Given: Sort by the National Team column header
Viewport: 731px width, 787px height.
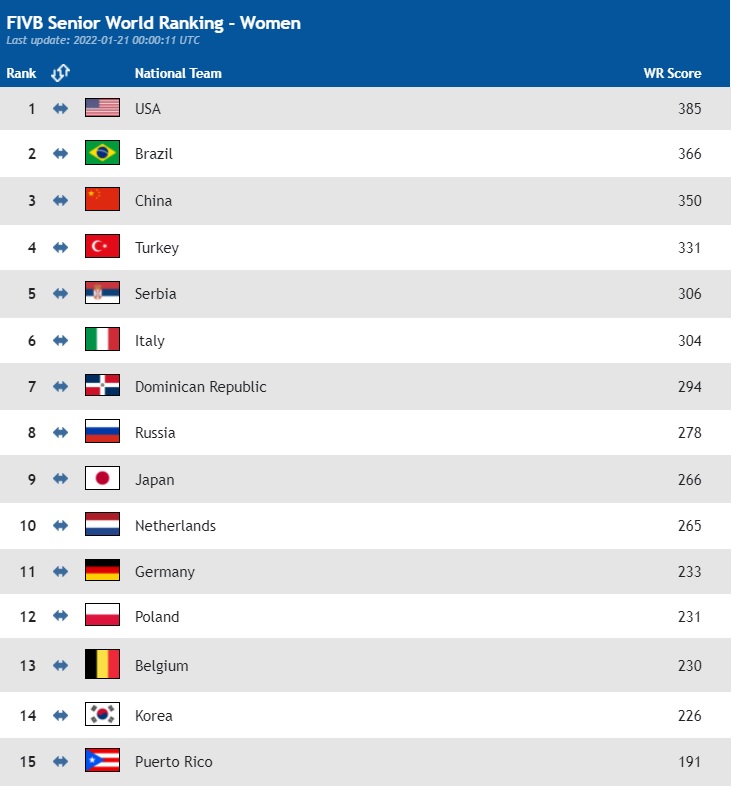Looking at the screenshot, I should click(x=178, y=73).
